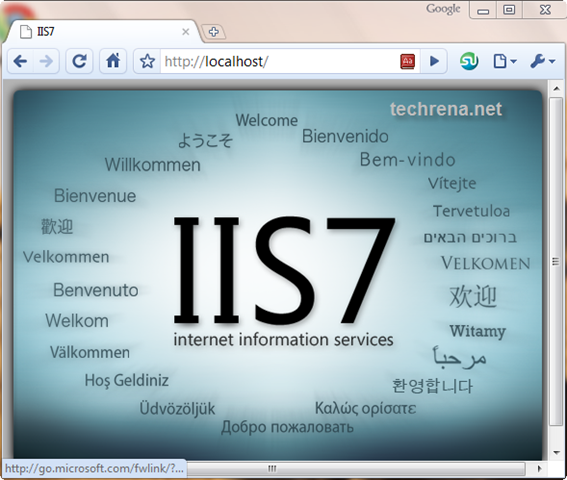Open a new tab

tap(213, 32)
